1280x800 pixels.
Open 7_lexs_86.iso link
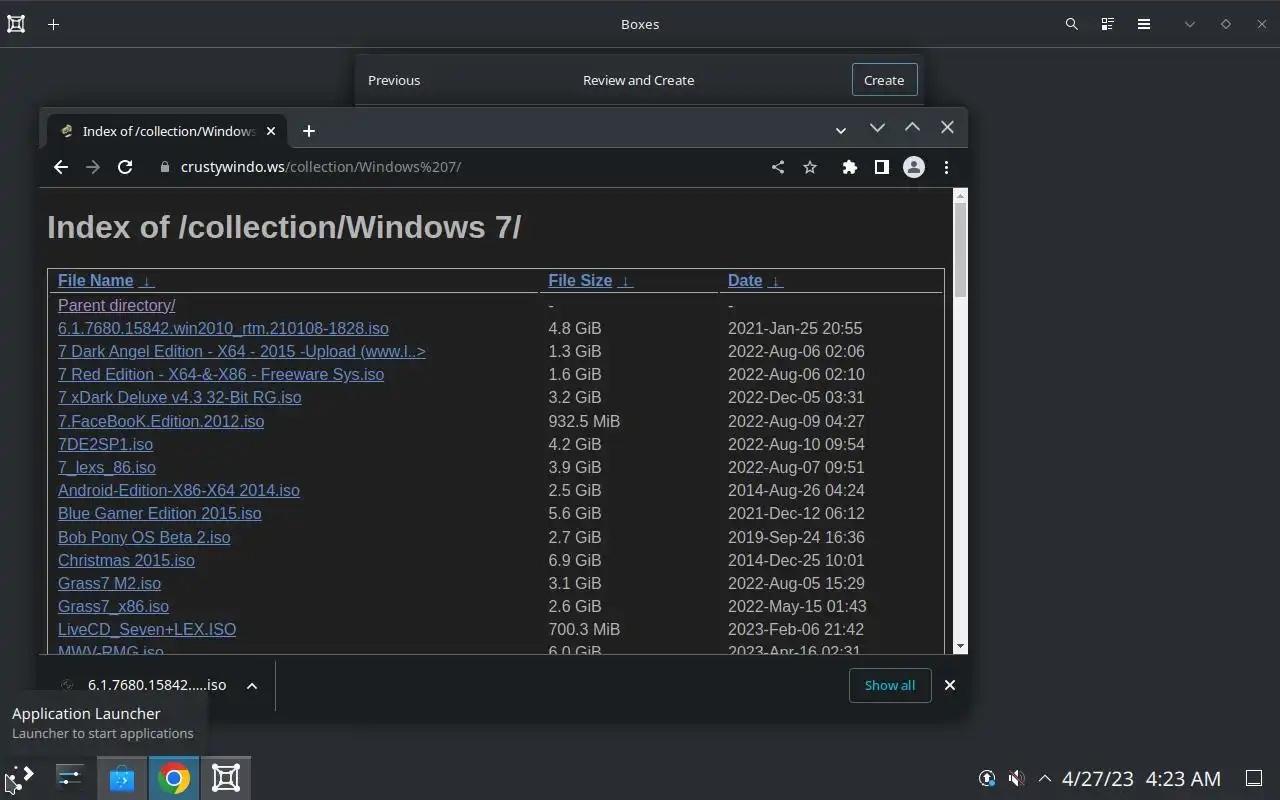107,467
